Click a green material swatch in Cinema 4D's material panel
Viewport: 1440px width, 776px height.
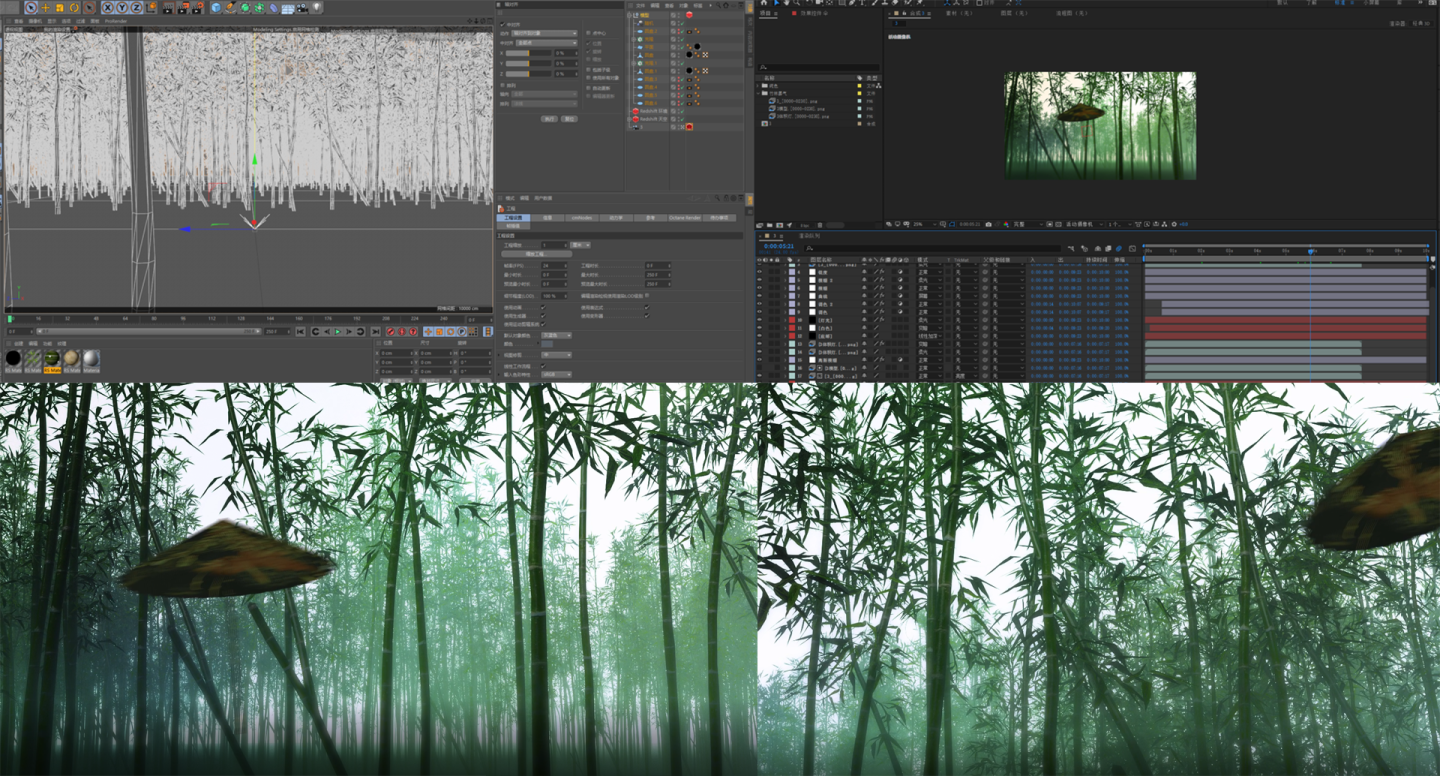coord(51,358)
